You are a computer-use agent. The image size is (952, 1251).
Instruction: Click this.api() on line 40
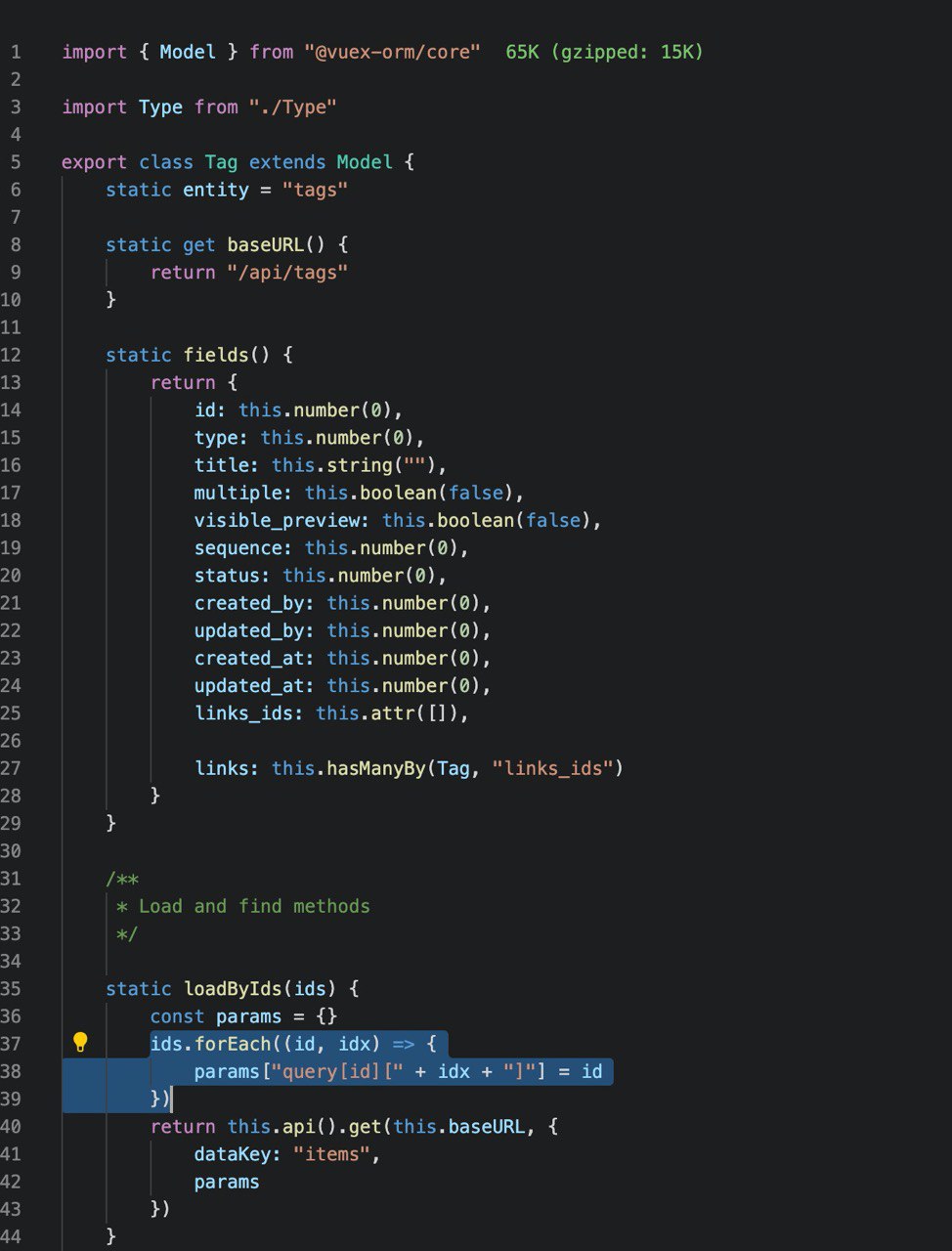tap(281, 1126)
